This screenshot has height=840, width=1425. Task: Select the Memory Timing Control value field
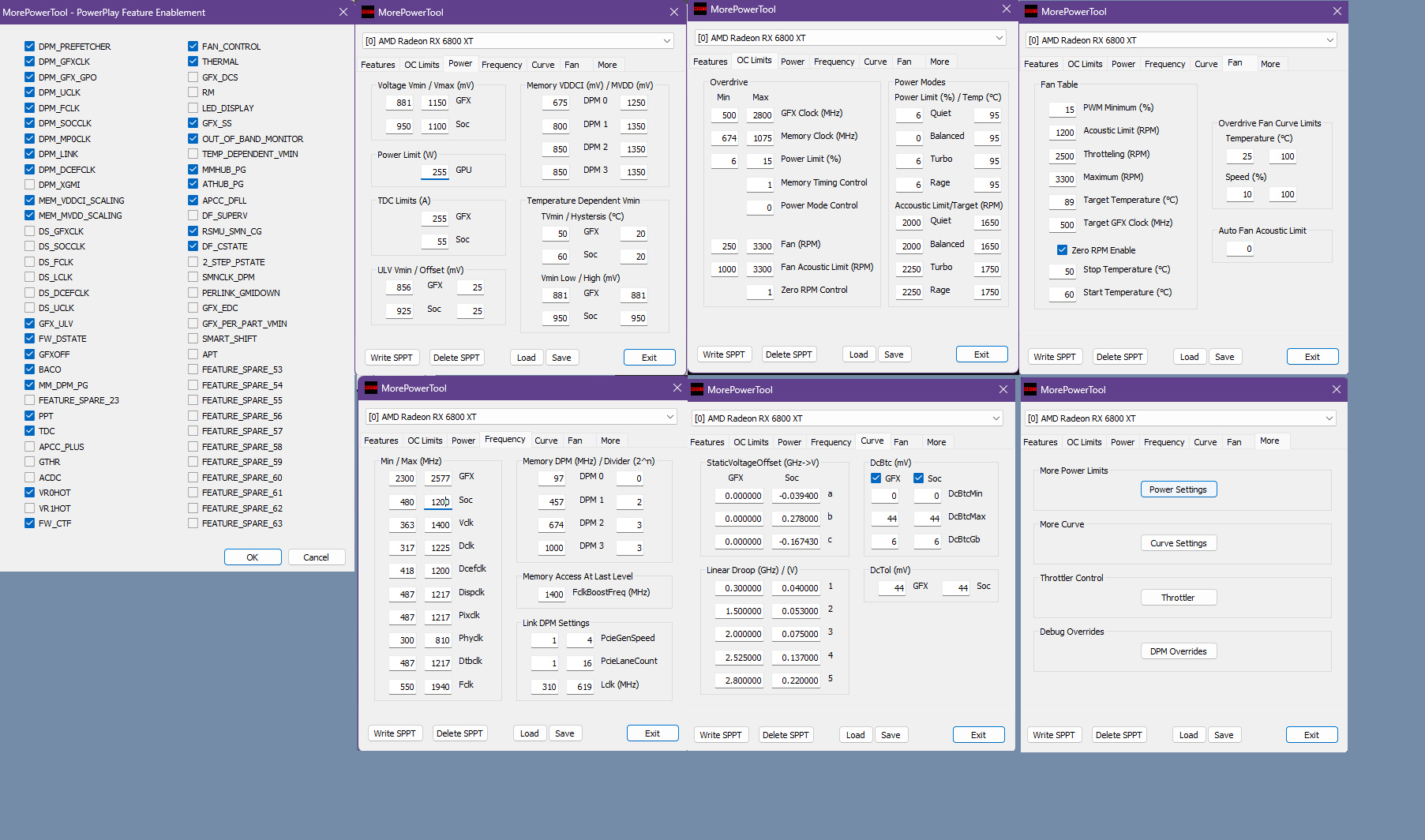[x=760, y=184]
